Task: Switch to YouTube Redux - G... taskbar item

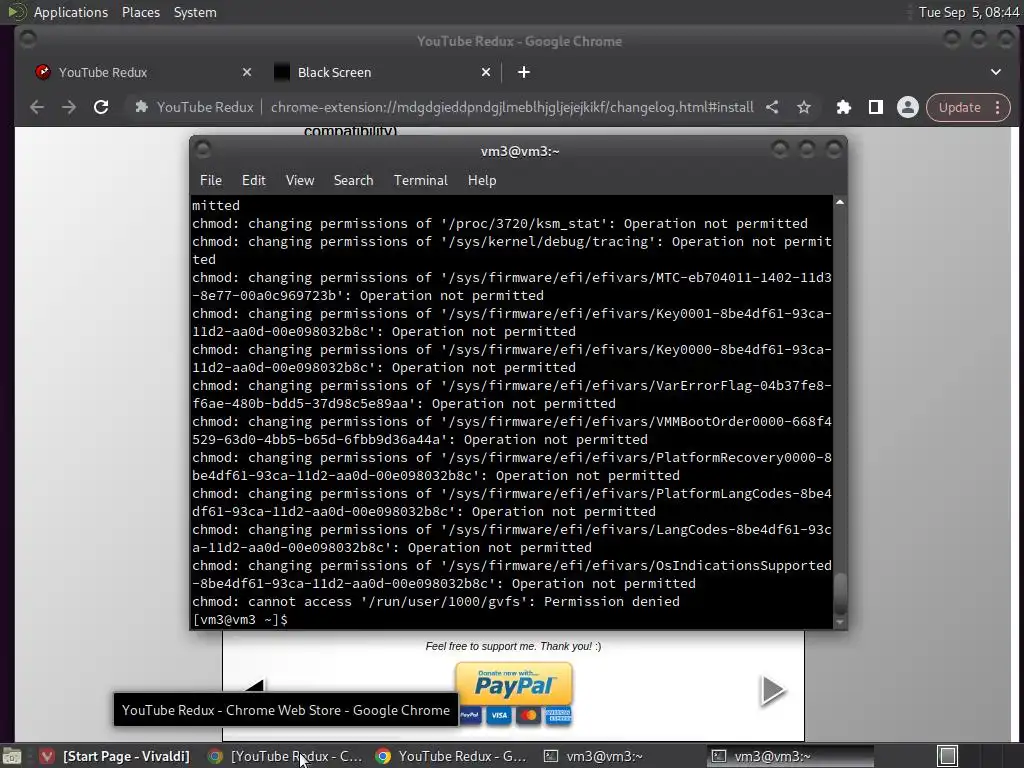Action: click(452, 756)
